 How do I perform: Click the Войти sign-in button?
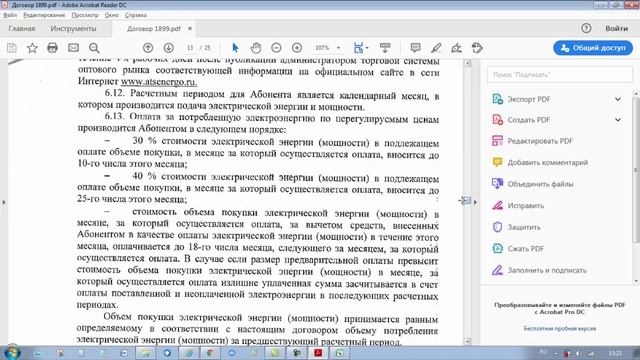pos(616,28)
